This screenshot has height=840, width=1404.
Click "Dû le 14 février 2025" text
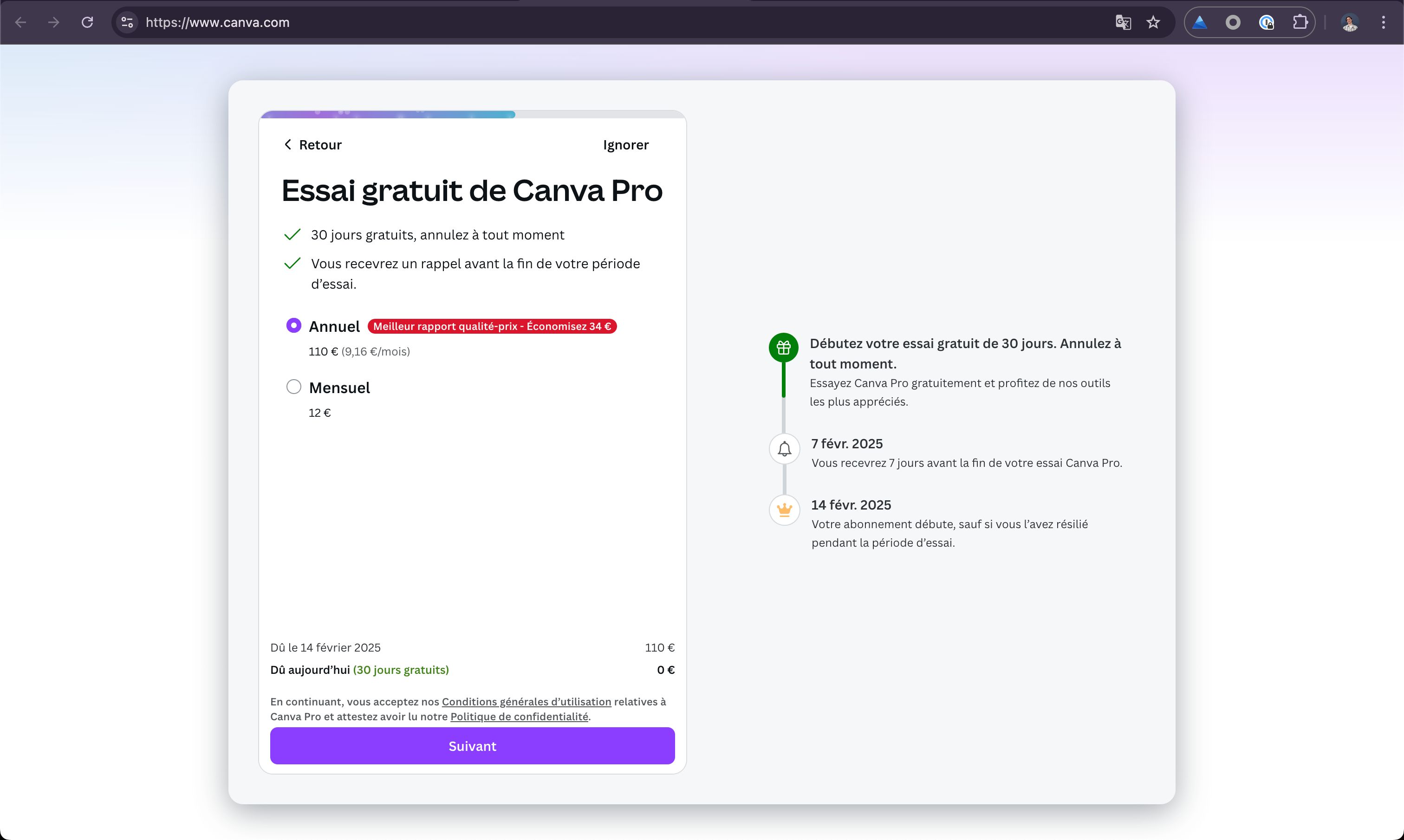tap(325, 647)
